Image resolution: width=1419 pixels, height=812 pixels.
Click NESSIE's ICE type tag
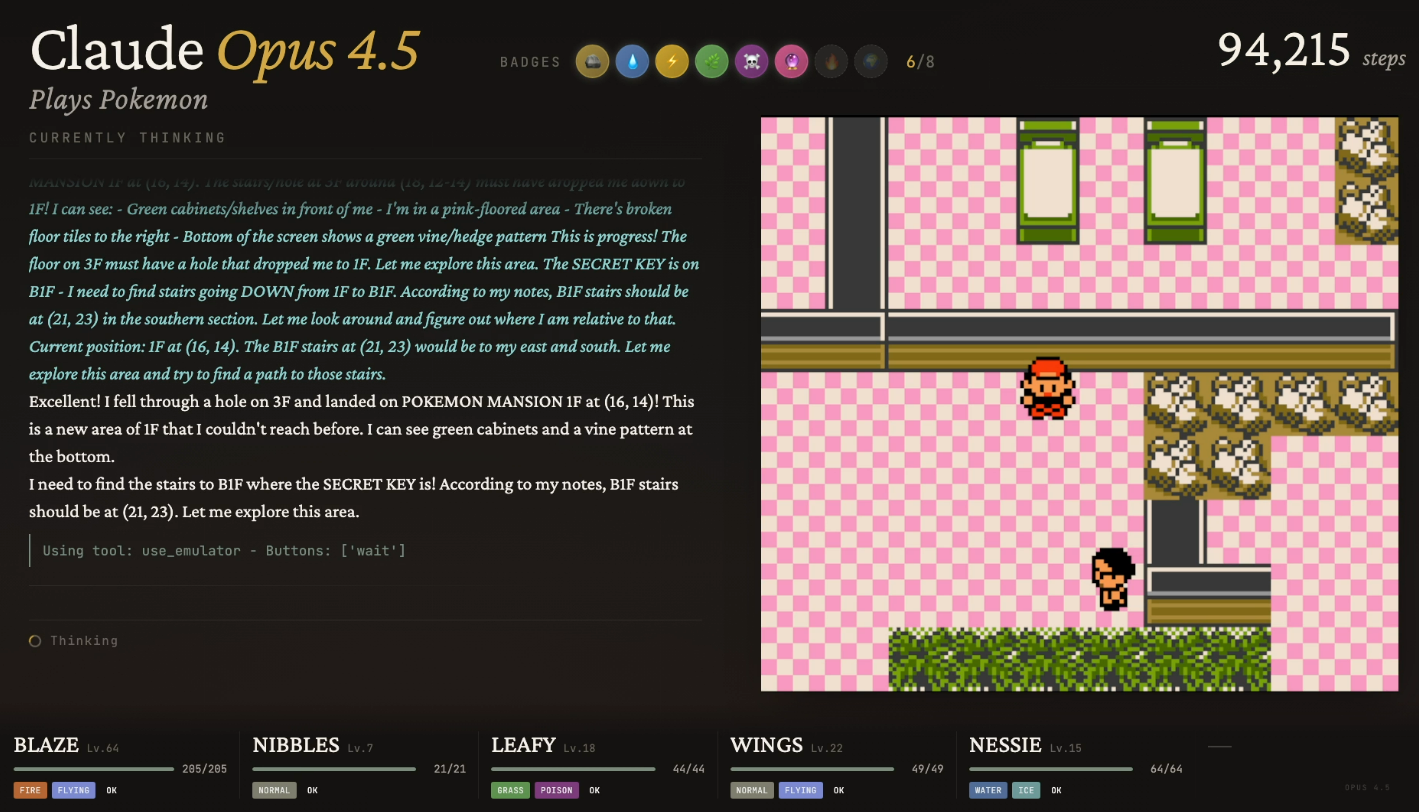pyautogui.click(x=1026, y=790)
